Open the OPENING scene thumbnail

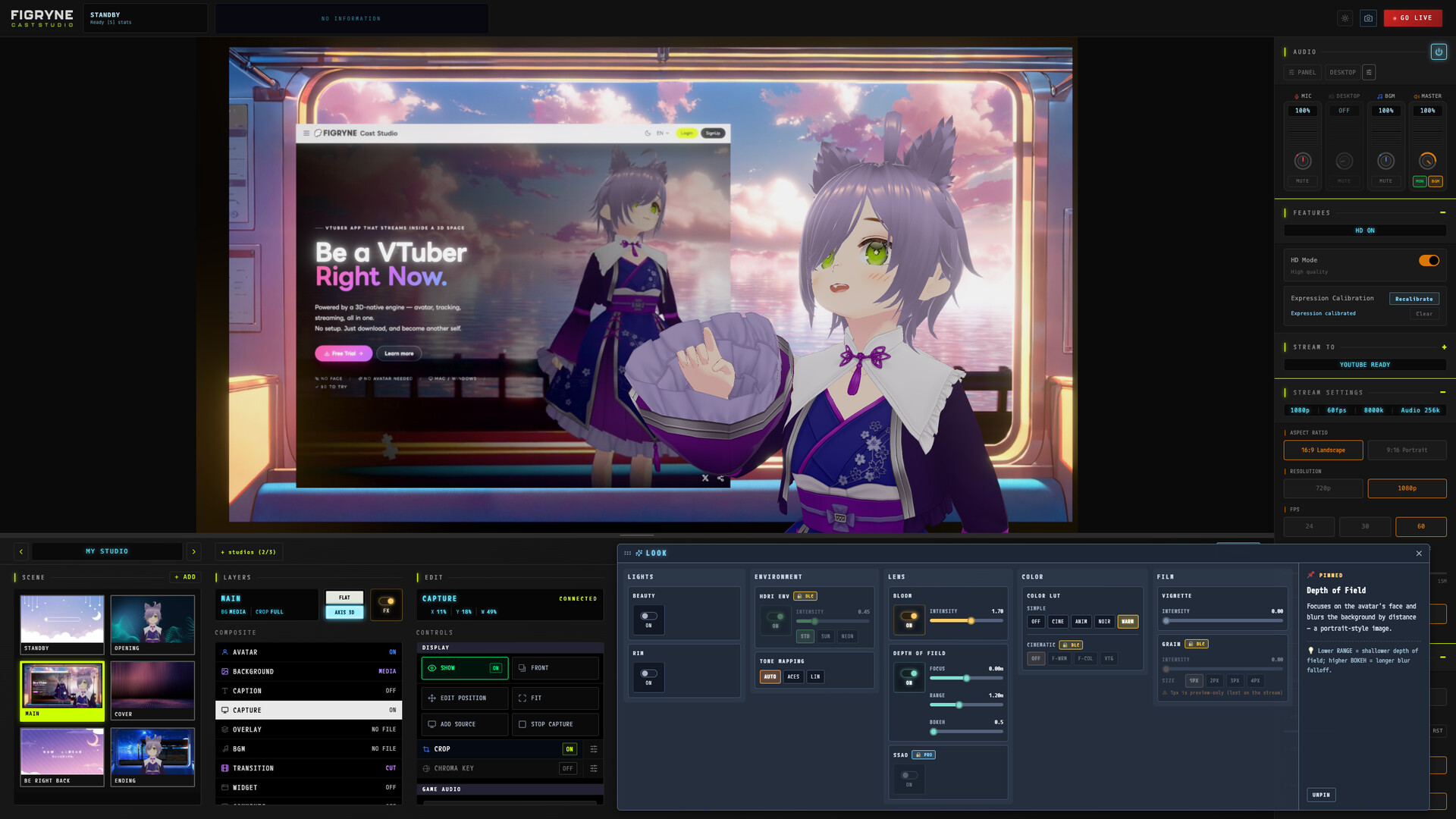pyautogui.click(x=152, y=624)
